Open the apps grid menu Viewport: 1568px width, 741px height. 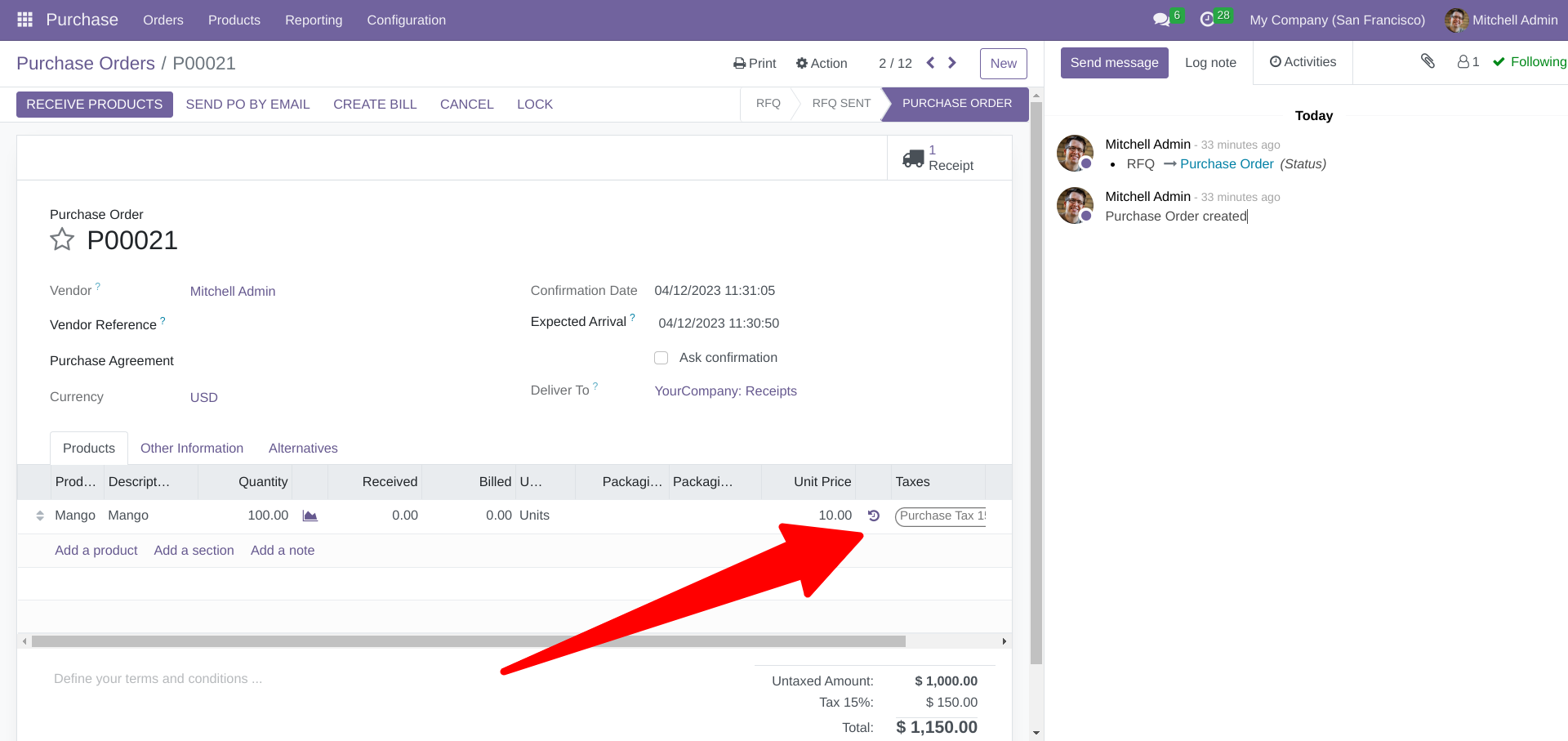pyautogui.click(x=24, y=20)
